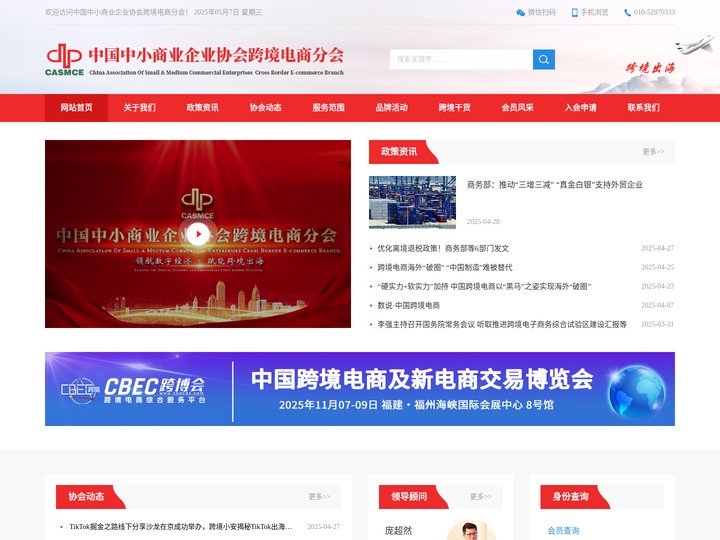Open the 身份查询 section heading

point(571,496)
